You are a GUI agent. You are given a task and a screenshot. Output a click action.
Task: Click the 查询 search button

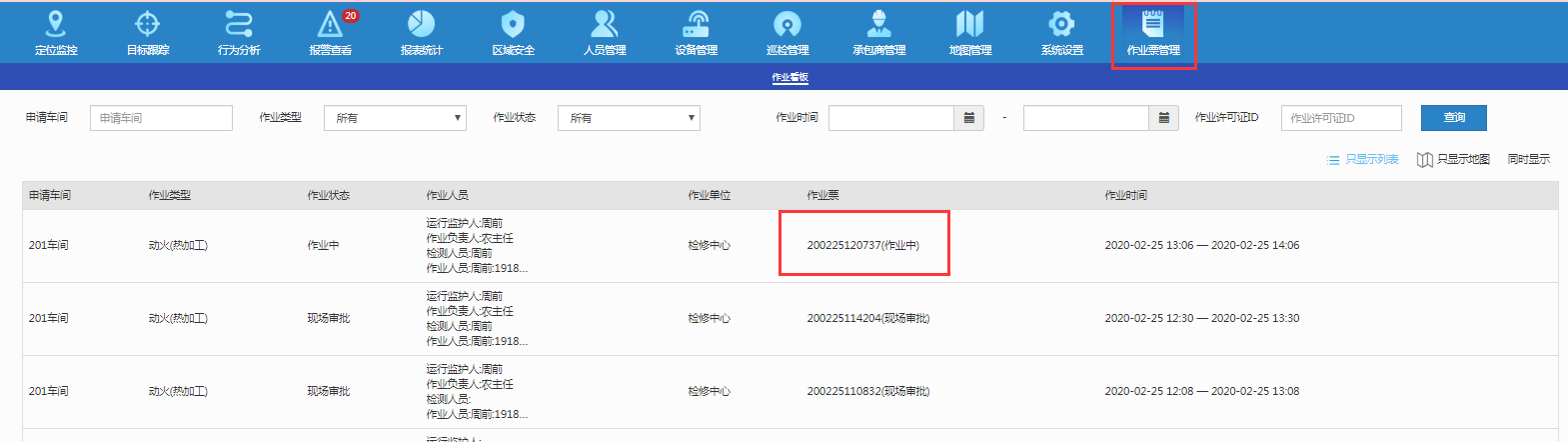coord(1454,118)
